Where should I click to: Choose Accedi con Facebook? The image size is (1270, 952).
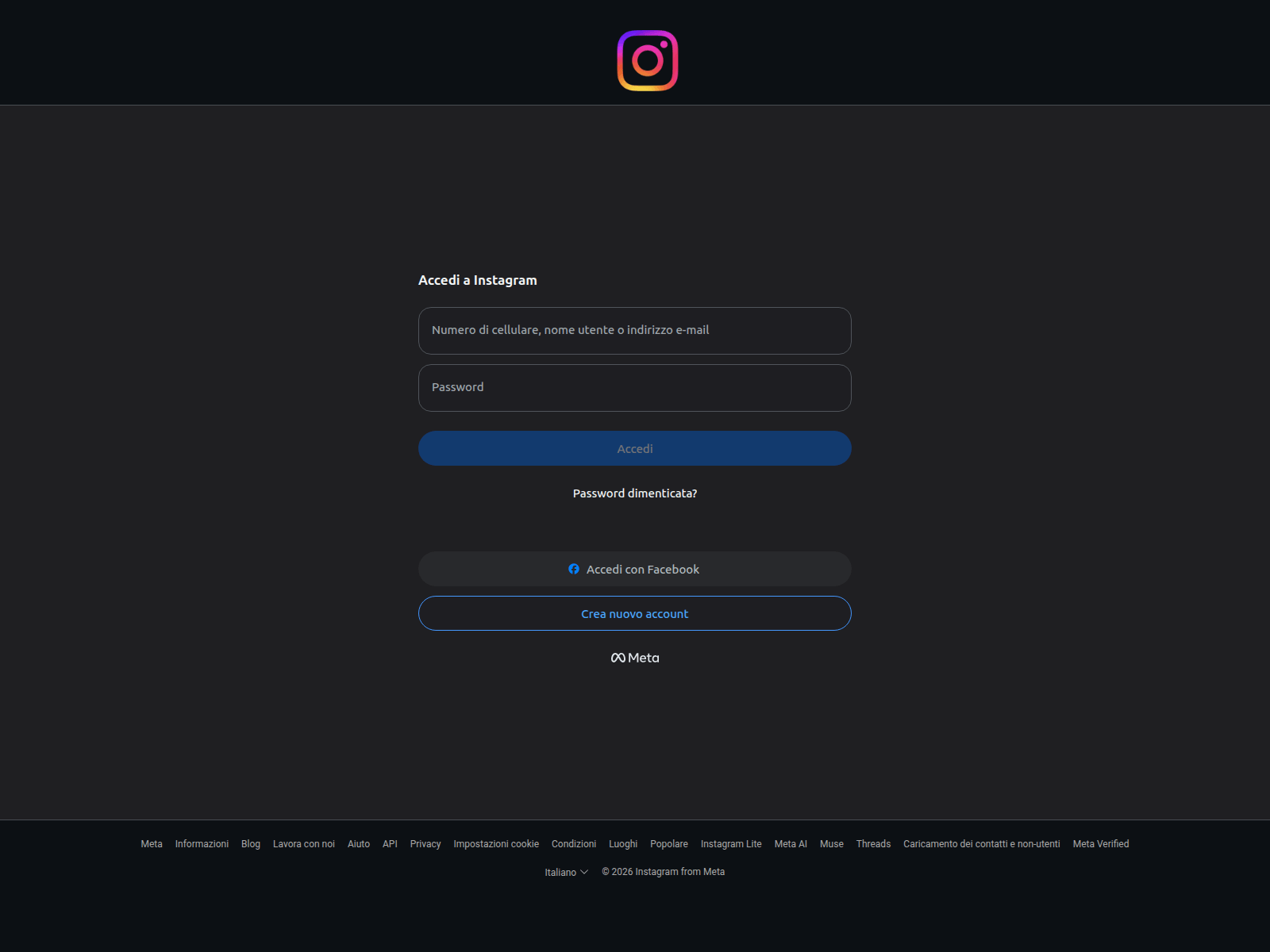[635, 569]
